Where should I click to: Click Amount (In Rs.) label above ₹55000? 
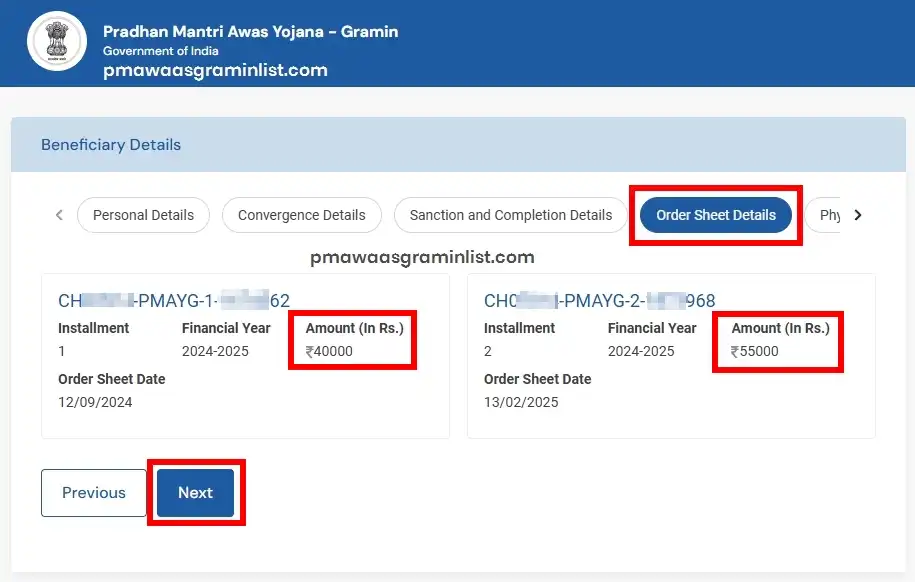(x=781, y=328)
